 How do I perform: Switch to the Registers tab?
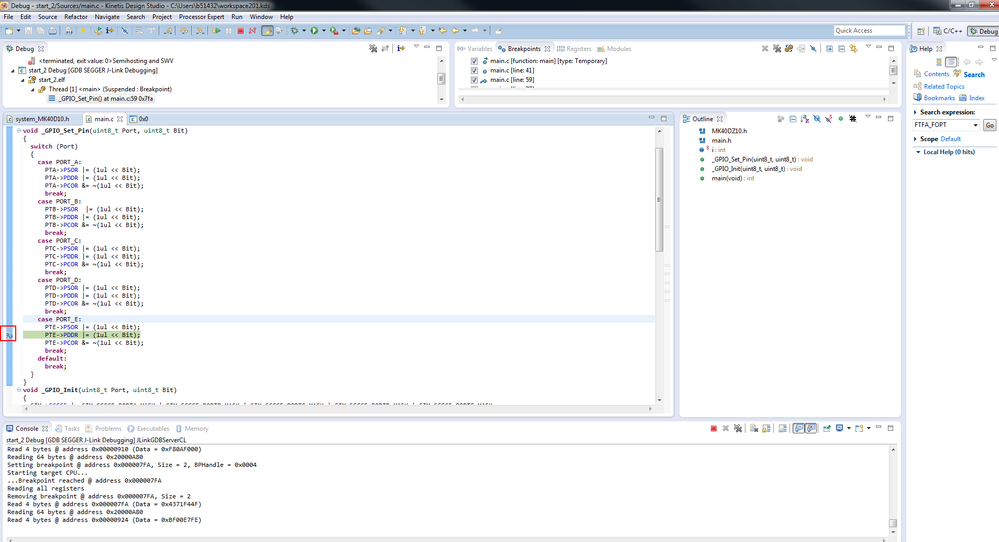click(x=573, y=48)
